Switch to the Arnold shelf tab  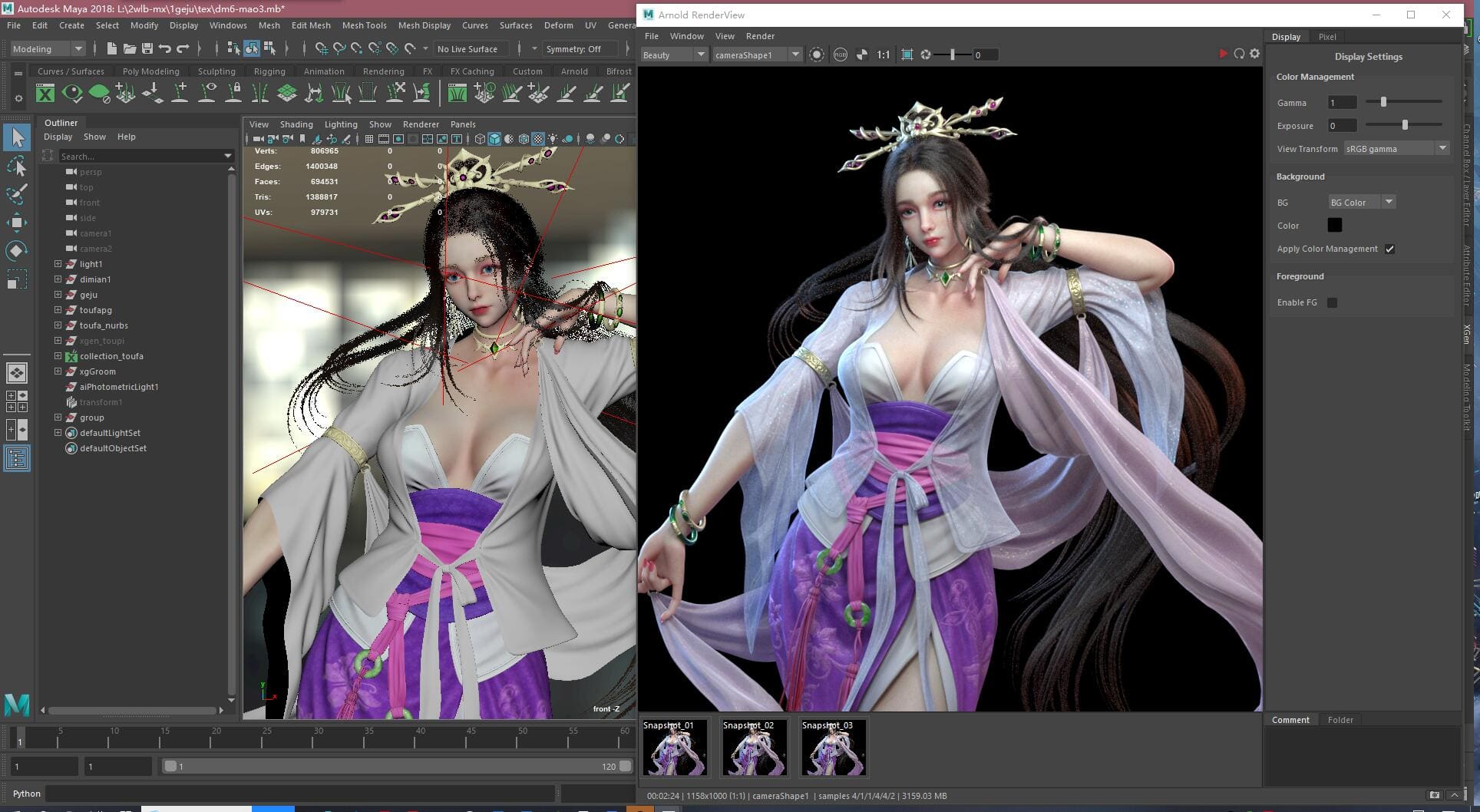tap(573, 71)
